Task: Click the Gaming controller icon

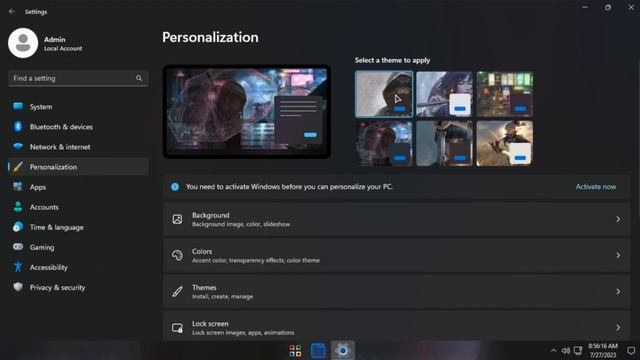Action: (x=18, y=247)
